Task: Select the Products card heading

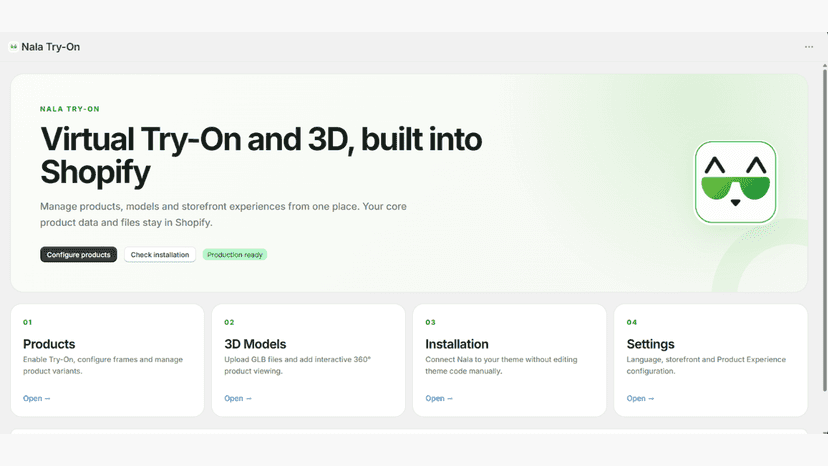Action: pos(49,344)
